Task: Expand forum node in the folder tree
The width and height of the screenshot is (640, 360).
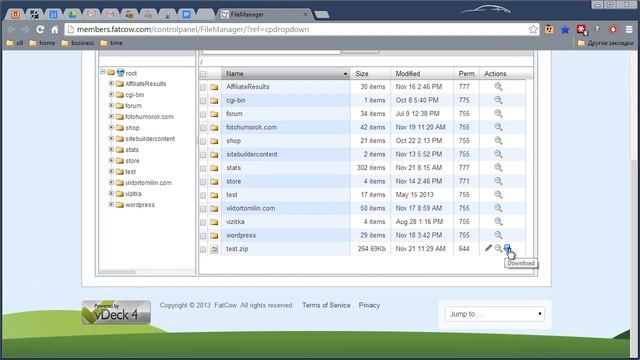Action: pos(111,105)
